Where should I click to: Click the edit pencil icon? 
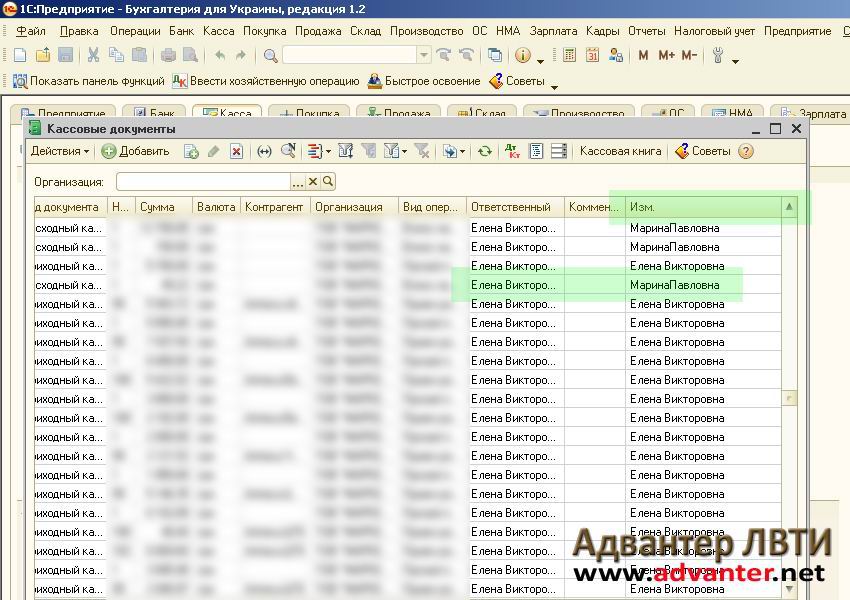(214, 151)
